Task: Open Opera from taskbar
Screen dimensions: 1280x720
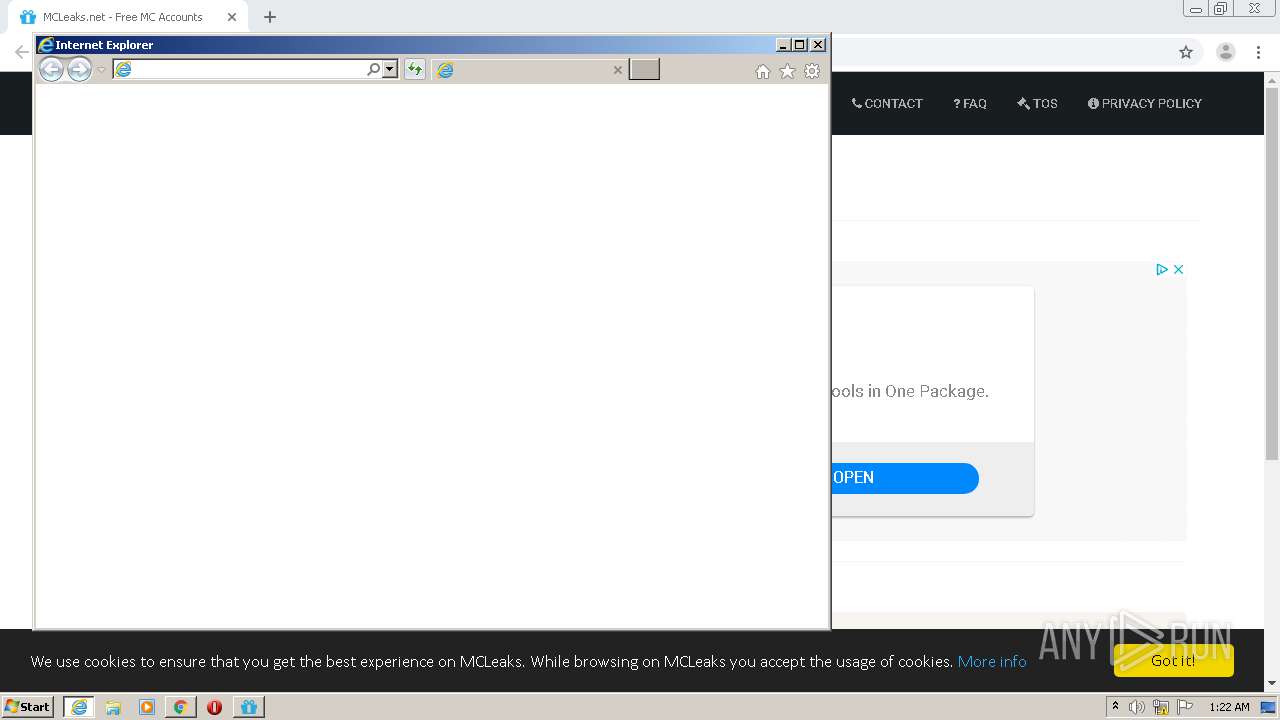Action: point(214,707)
